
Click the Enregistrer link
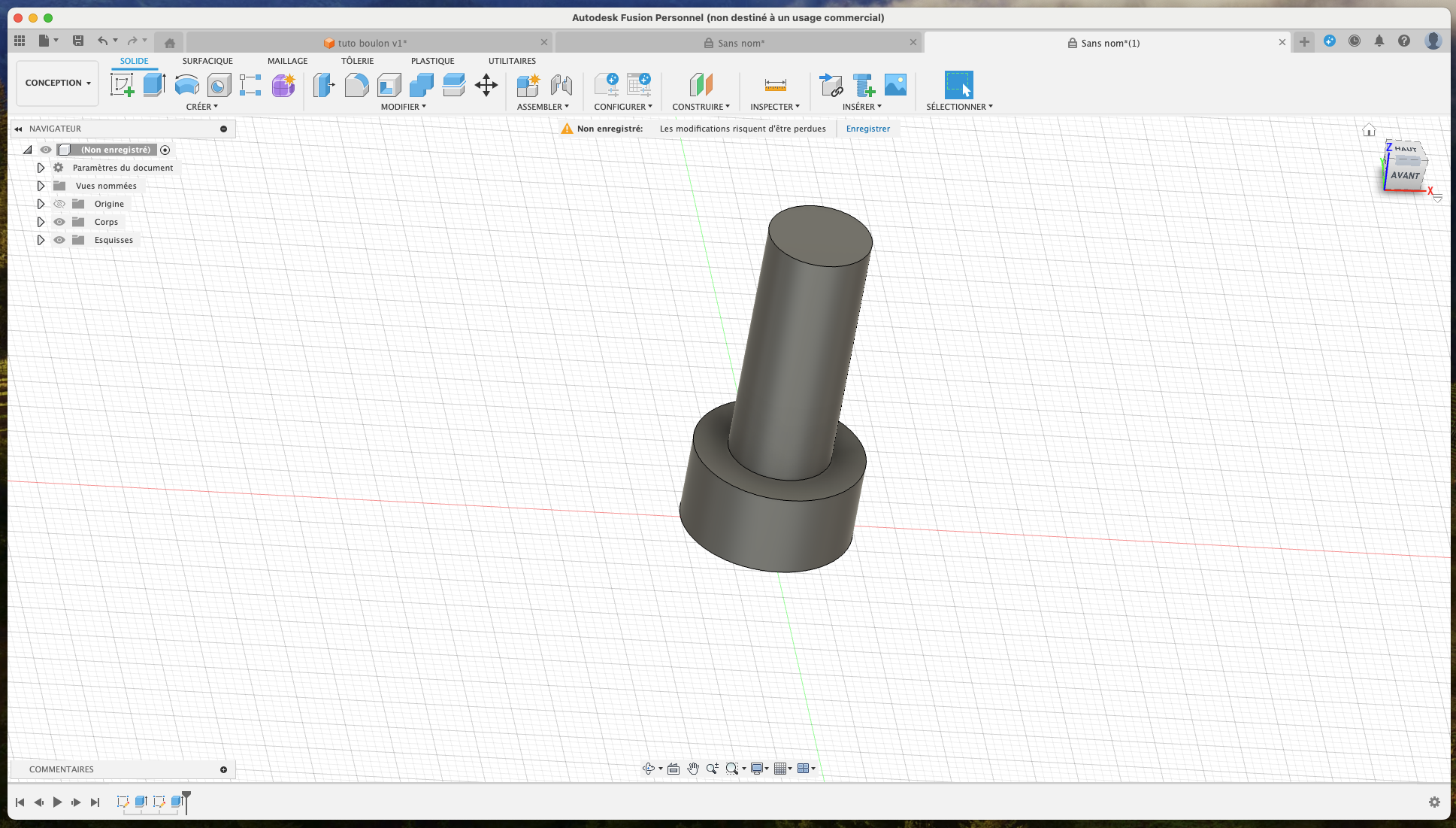[x=867, y=129]
